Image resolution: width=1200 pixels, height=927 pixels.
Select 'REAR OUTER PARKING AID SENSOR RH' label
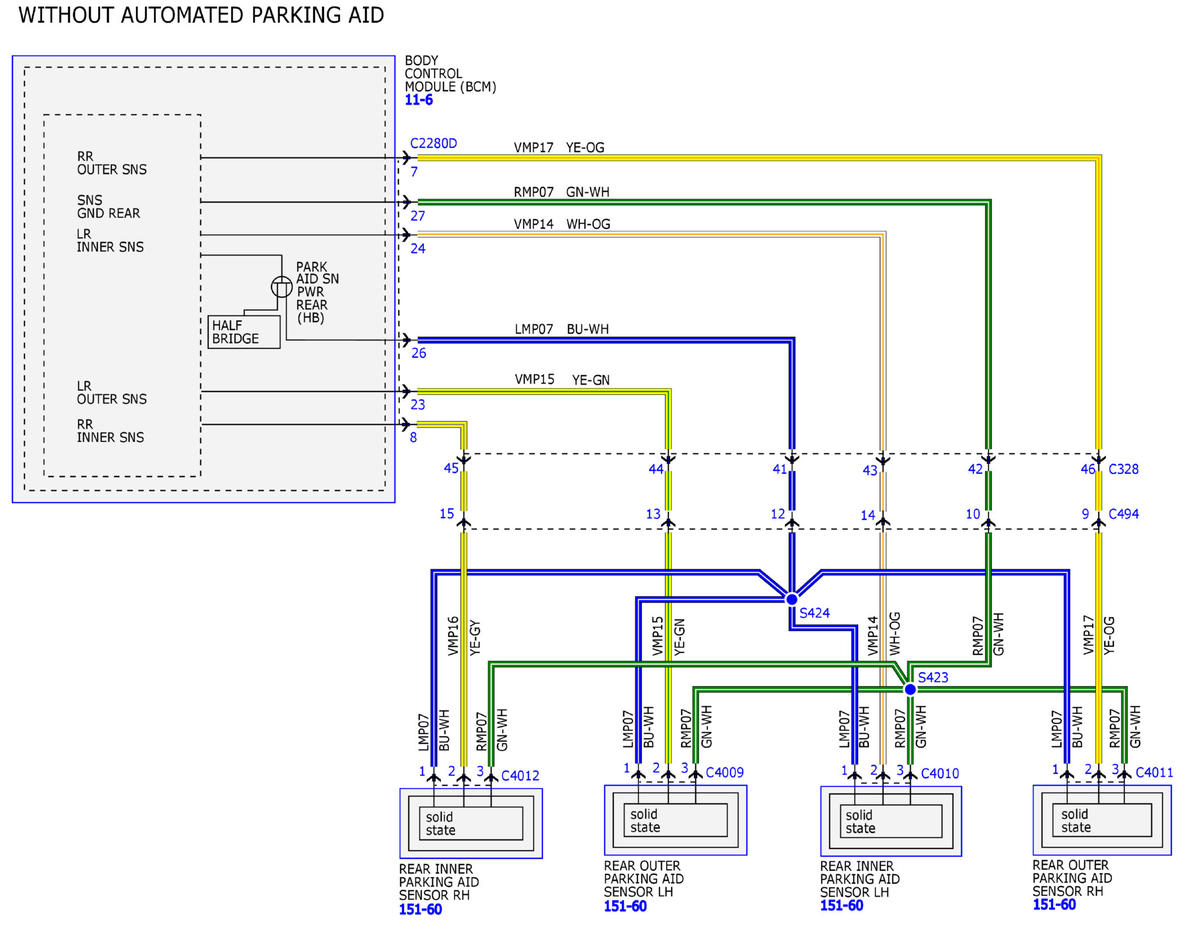pos(1073,878)
